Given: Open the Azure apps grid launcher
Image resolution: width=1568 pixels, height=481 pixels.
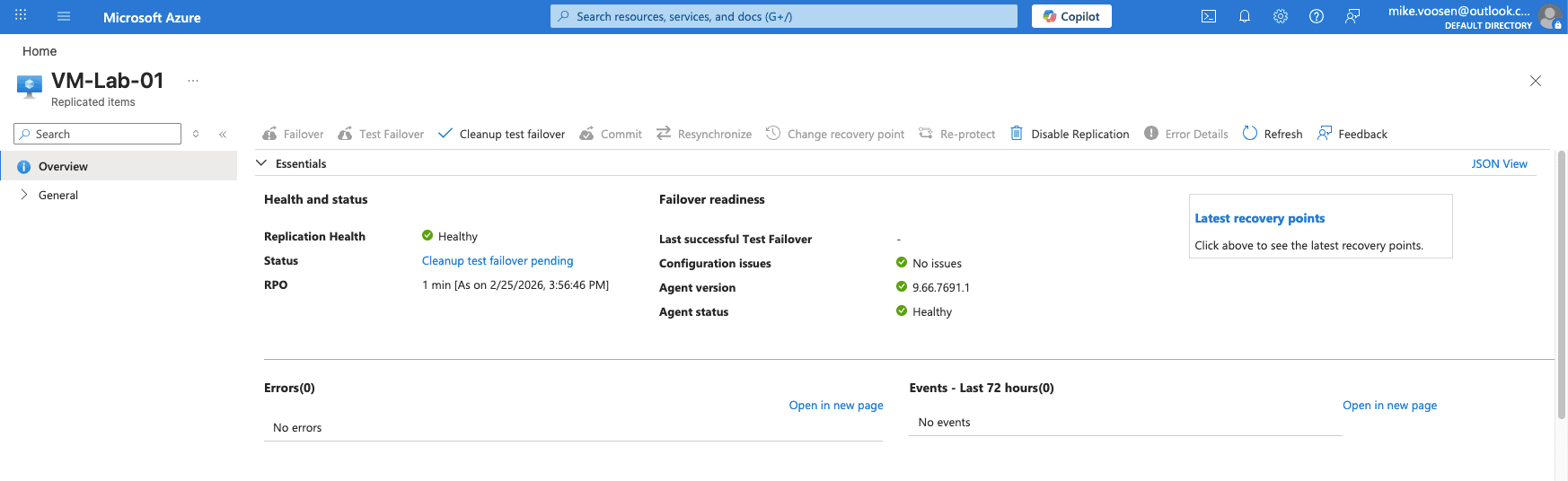Looking at the screenshot, I should coord(21,16).
